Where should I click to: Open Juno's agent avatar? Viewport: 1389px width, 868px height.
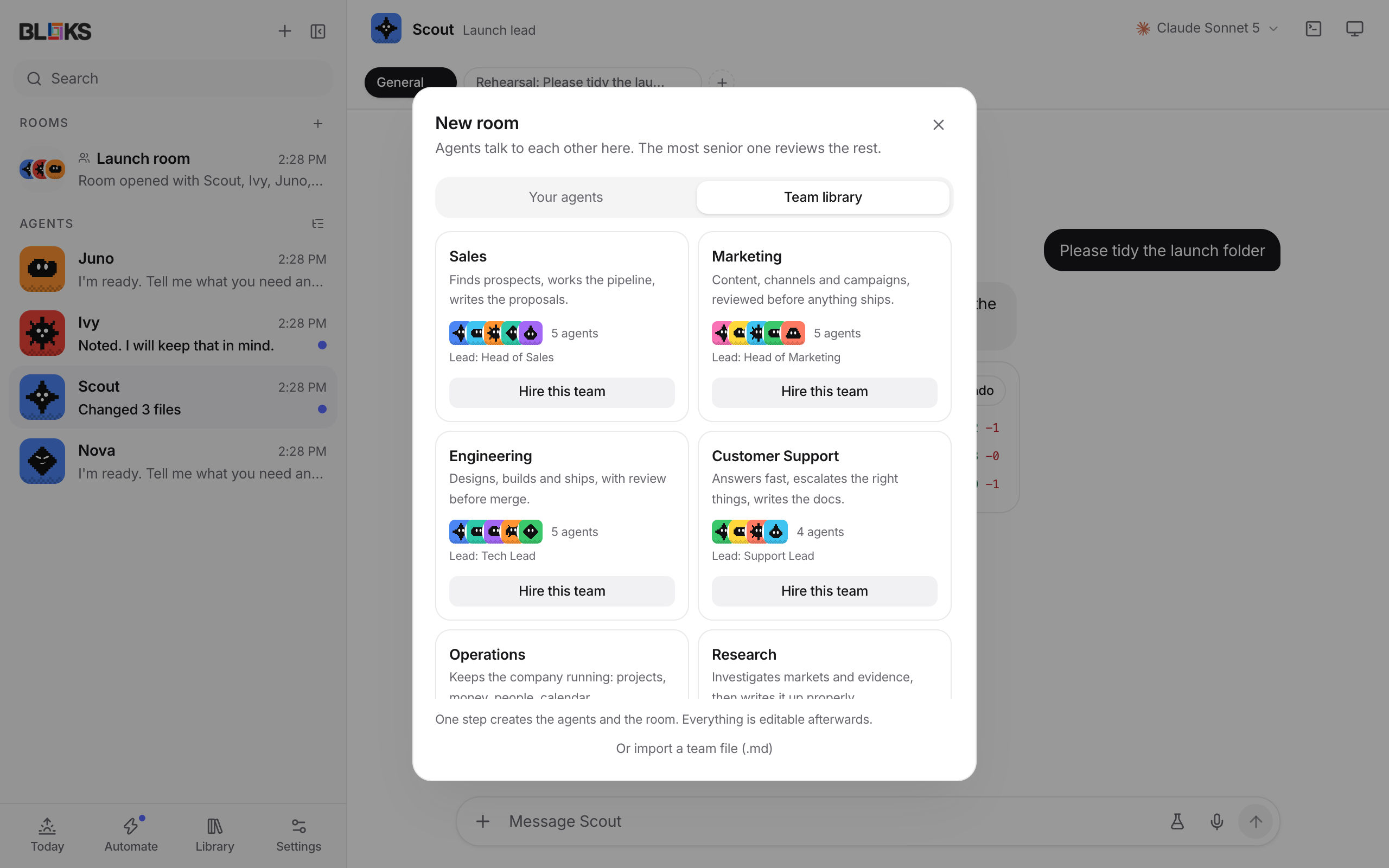tap(42, 269)
